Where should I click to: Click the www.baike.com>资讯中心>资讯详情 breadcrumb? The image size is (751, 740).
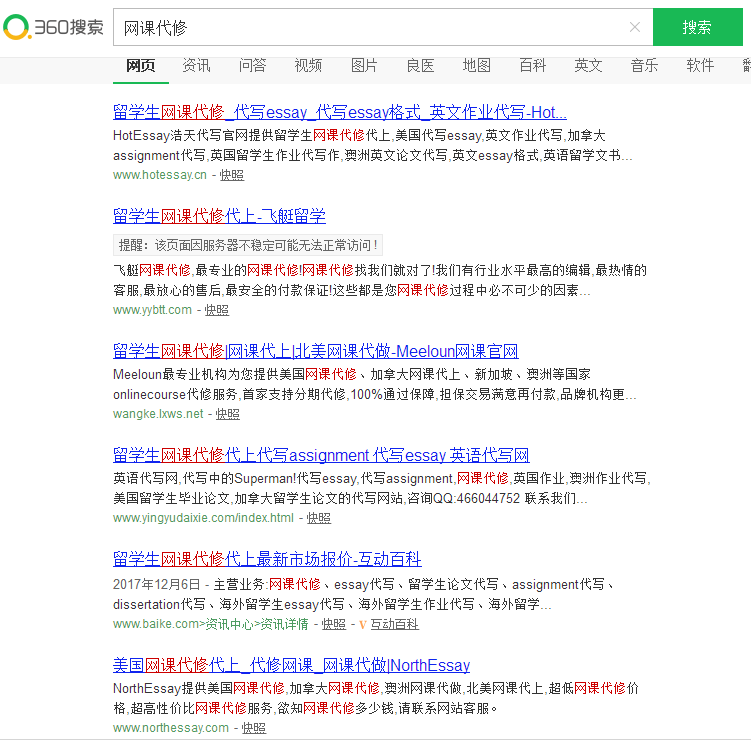point(211,625)
